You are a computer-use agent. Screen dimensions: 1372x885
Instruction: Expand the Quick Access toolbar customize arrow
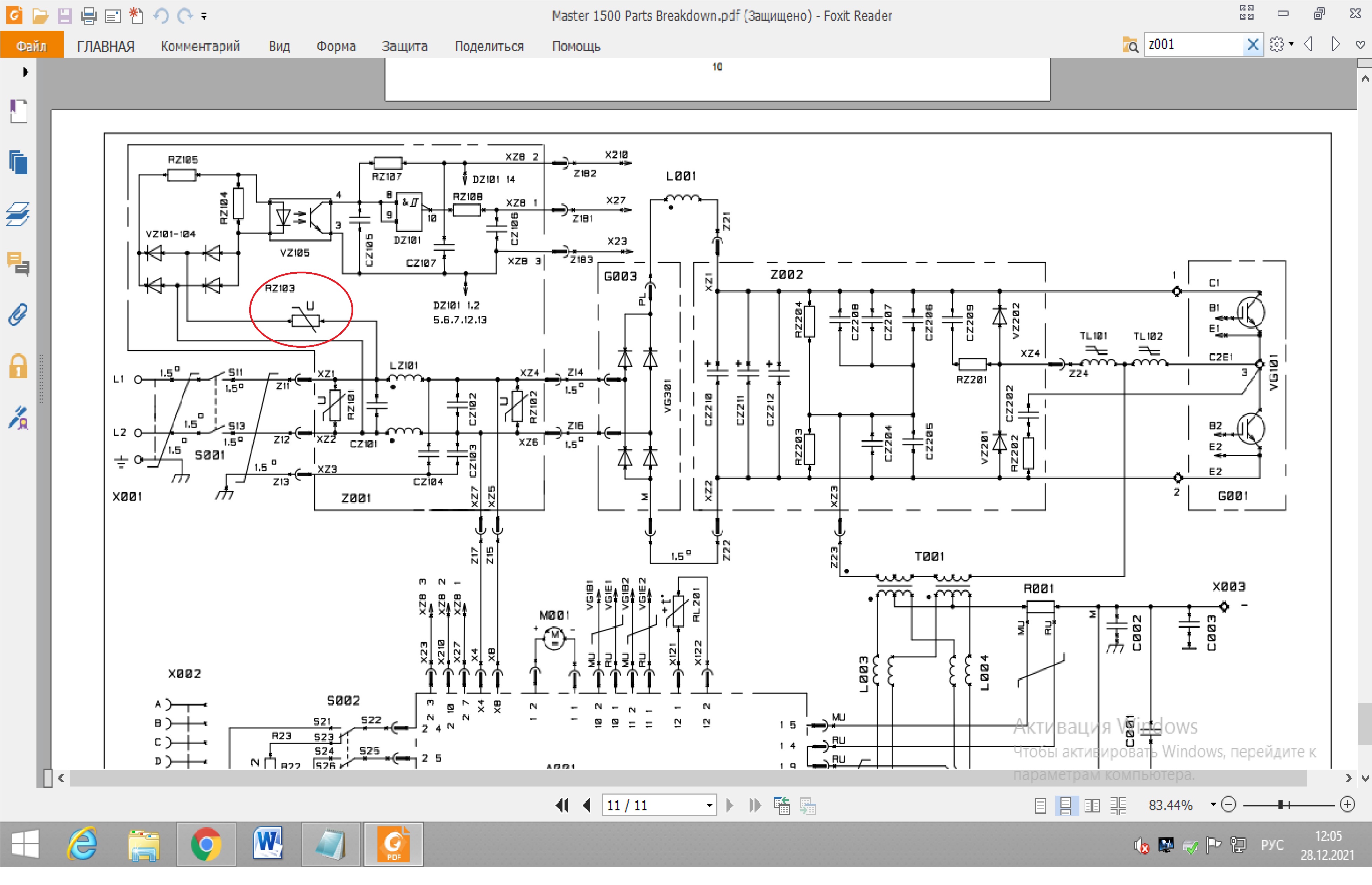[204, 16]
